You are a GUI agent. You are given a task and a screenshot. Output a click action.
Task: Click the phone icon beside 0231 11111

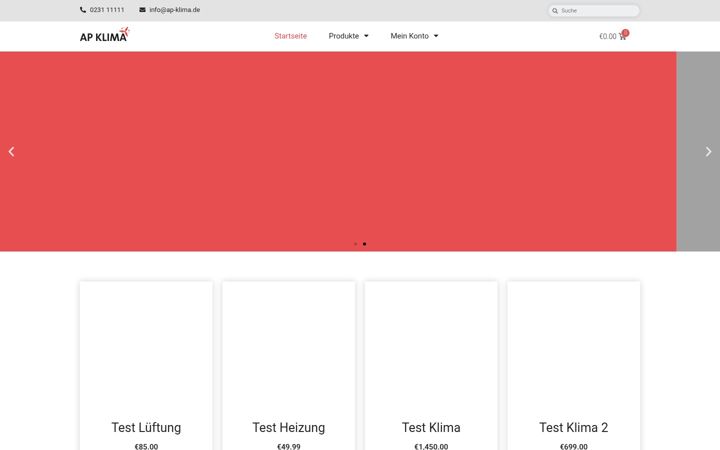pyautogui.click(x=83, y=10)
